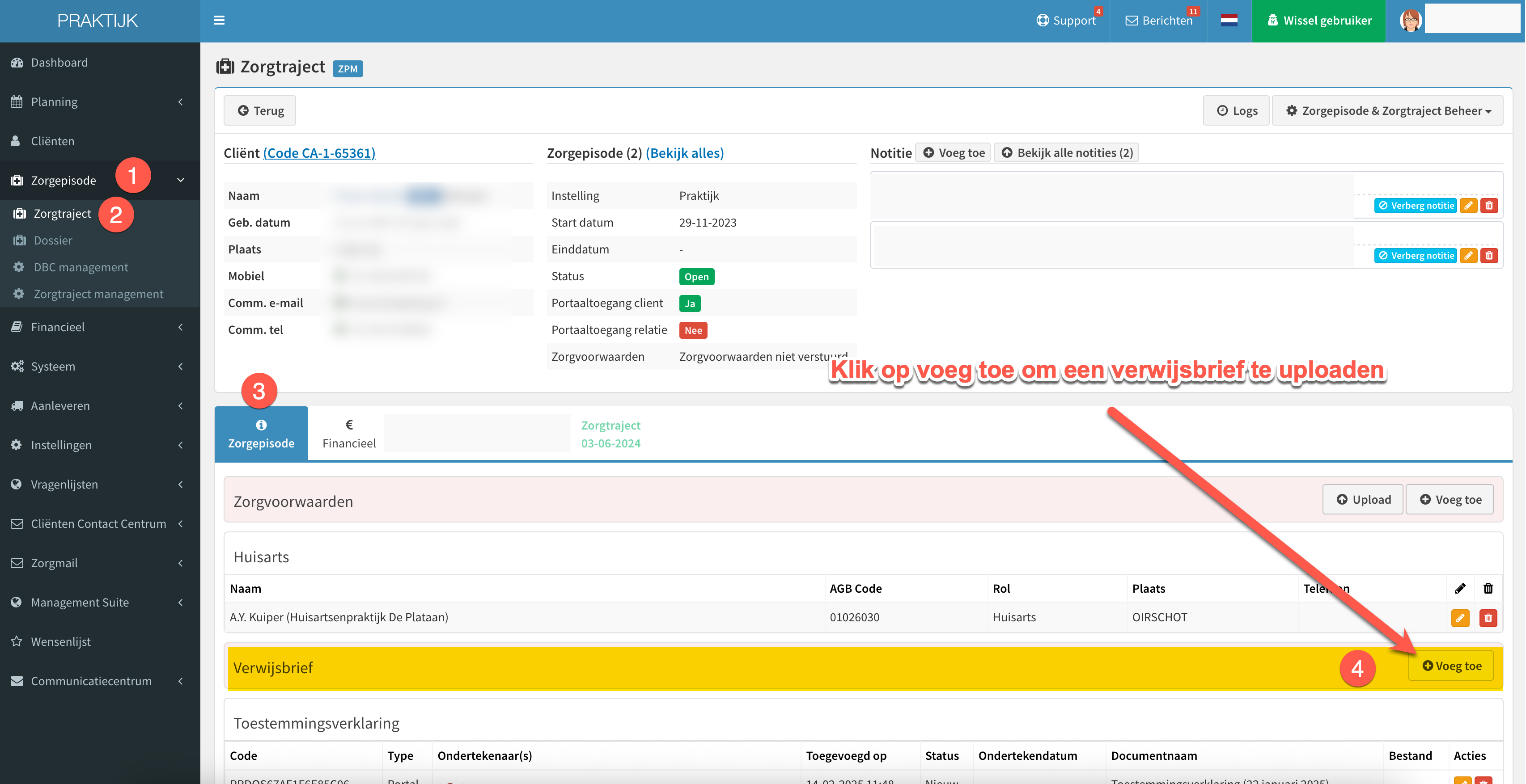Image resolution: width=1526 pixels, height=784 pixels.
Task: Select the Dutch flag language icon
Action: point(1229,21)
